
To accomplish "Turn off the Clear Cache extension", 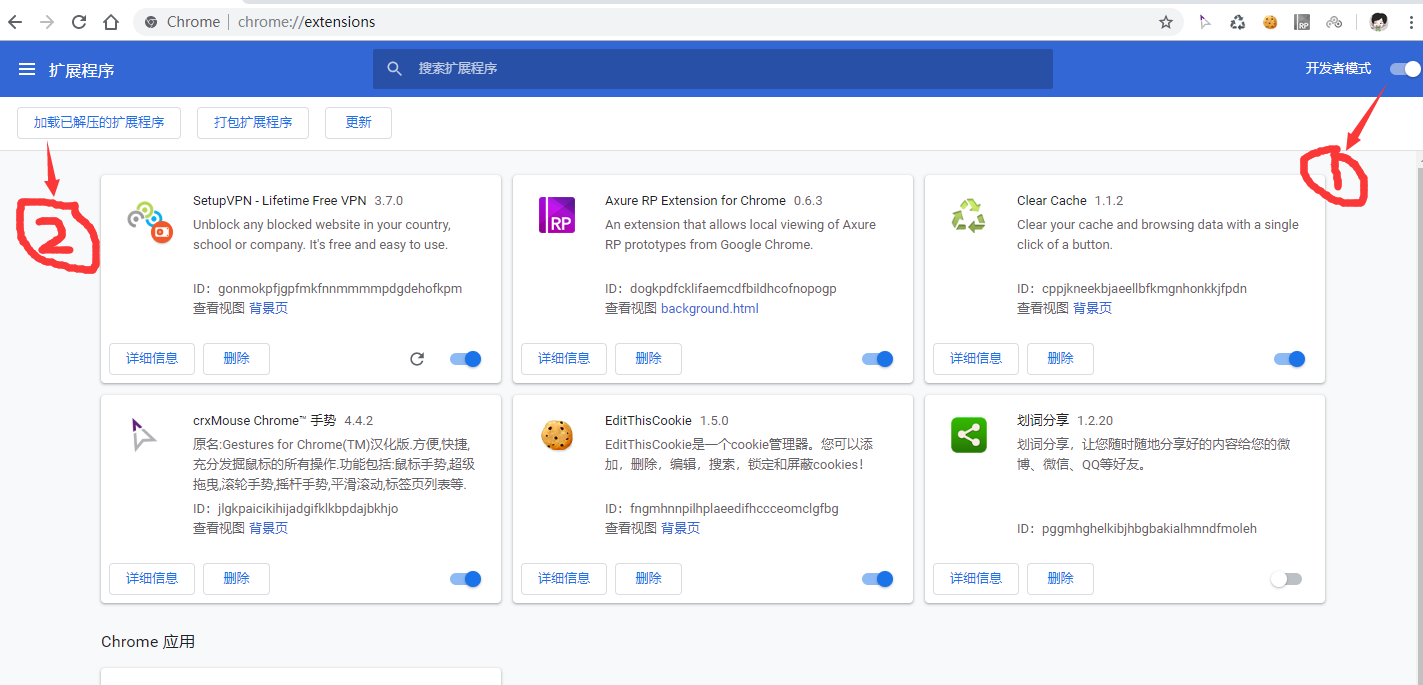I will coord(1290,359).
